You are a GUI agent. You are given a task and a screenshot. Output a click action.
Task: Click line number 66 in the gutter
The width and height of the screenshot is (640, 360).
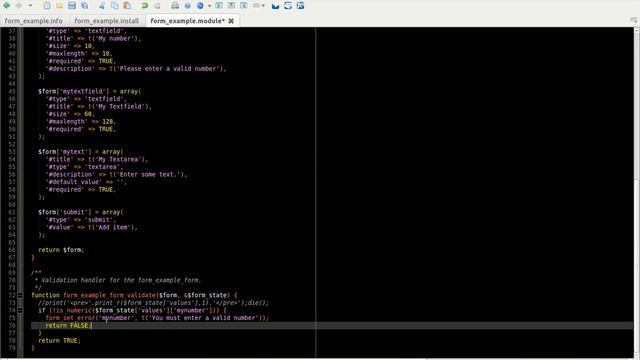click(12, 250)
